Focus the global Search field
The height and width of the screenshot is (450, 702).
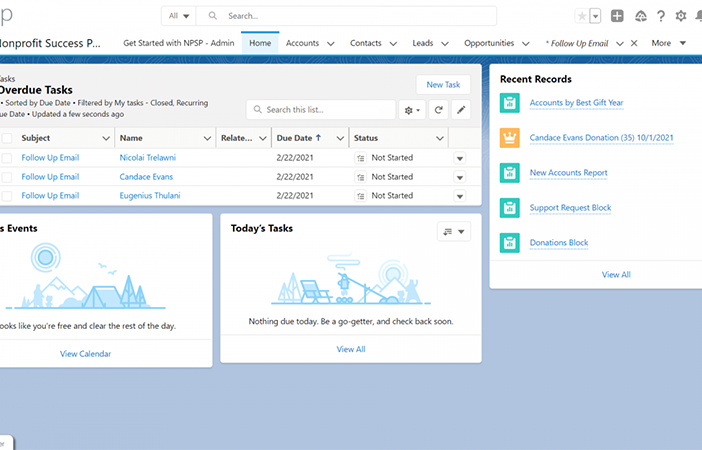tap(346, 16)
